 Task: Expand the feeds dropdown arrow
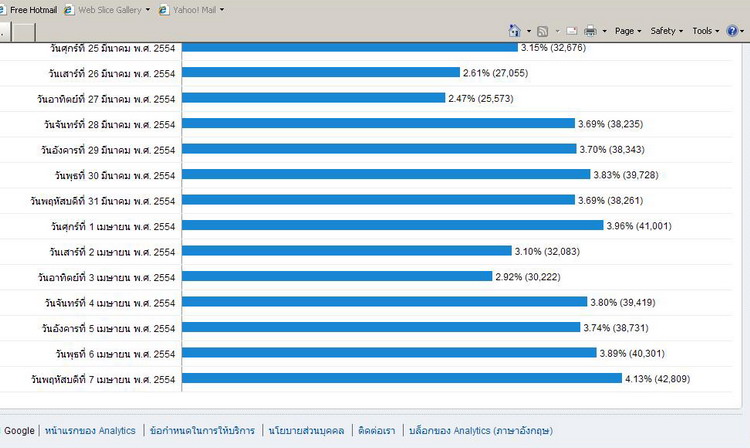pos(557,31)
